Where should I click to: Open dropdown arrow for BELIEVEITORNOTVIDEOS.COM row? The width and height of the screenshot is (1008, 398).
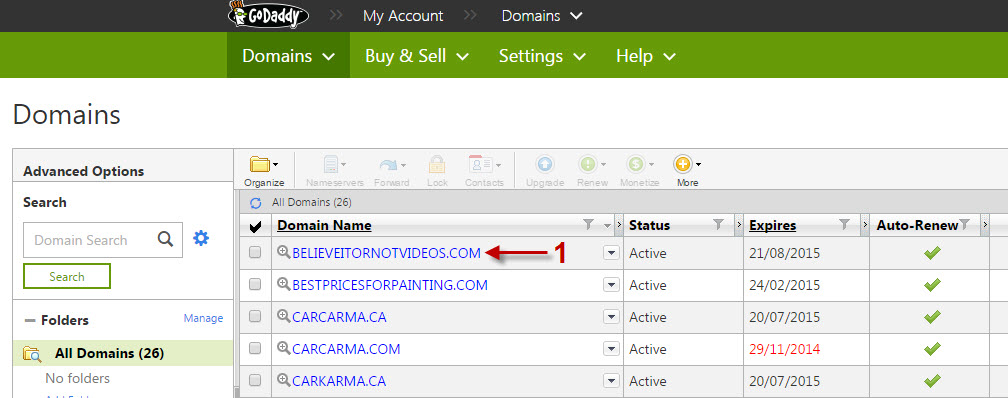611,253
